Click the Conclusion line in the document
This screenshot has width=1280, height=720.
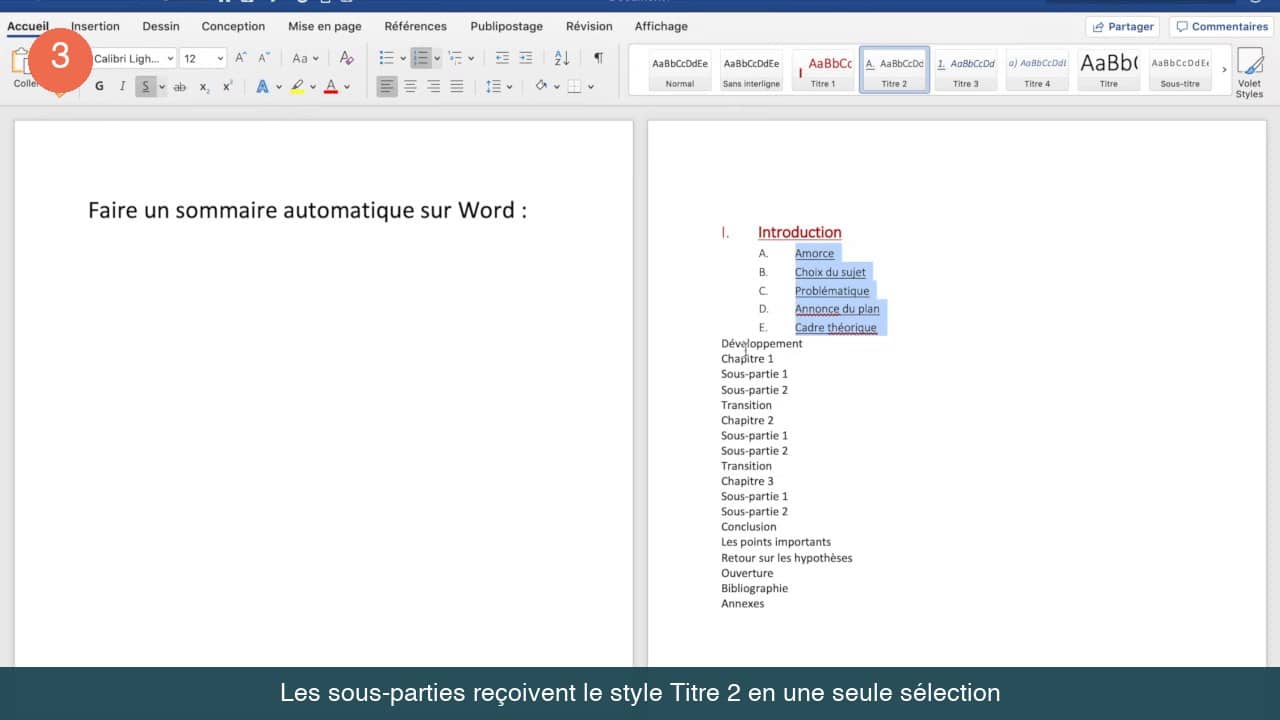[x=748, y=526]
